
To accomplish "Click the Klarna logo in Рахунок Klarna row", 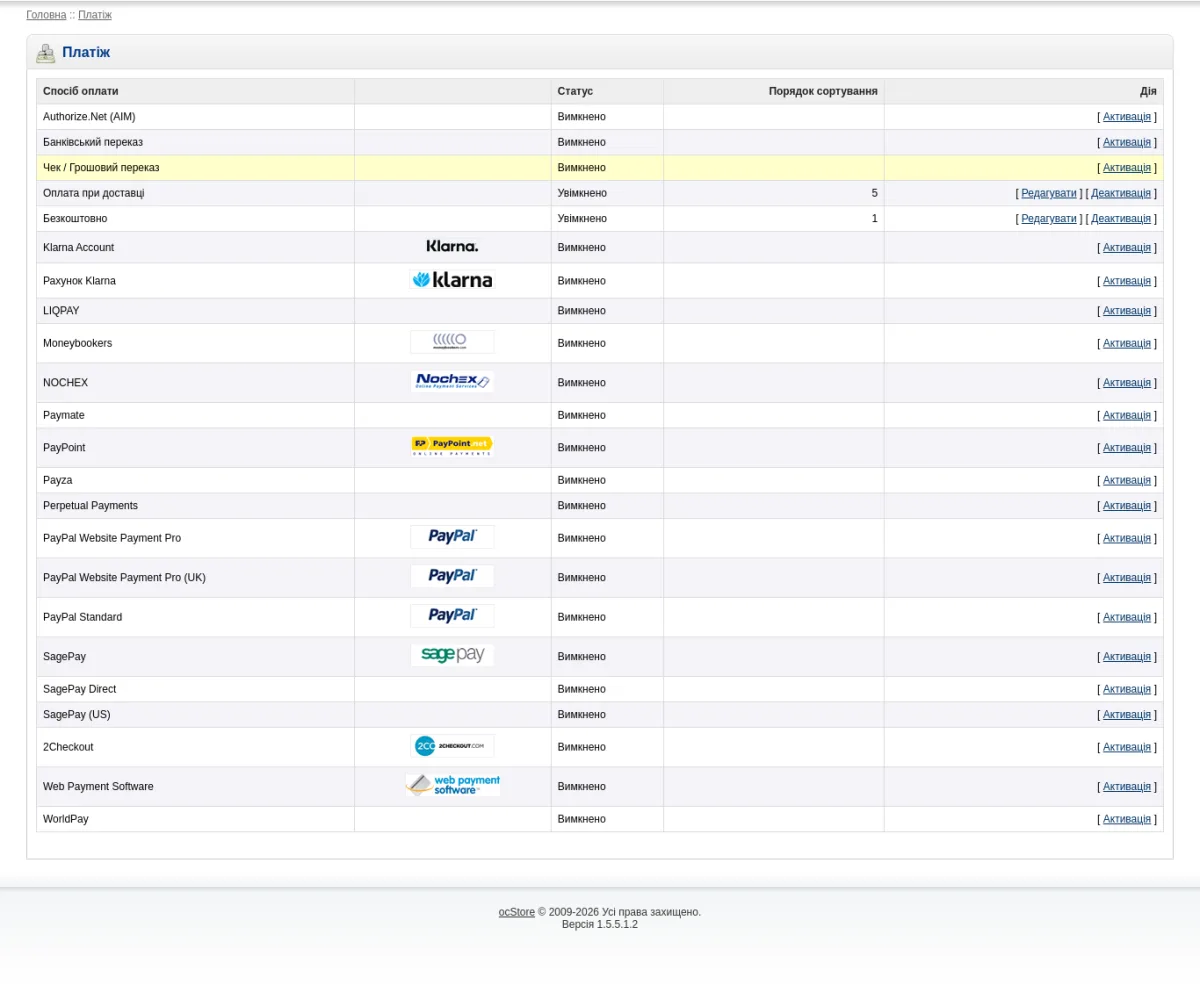I will coord(452,280).
